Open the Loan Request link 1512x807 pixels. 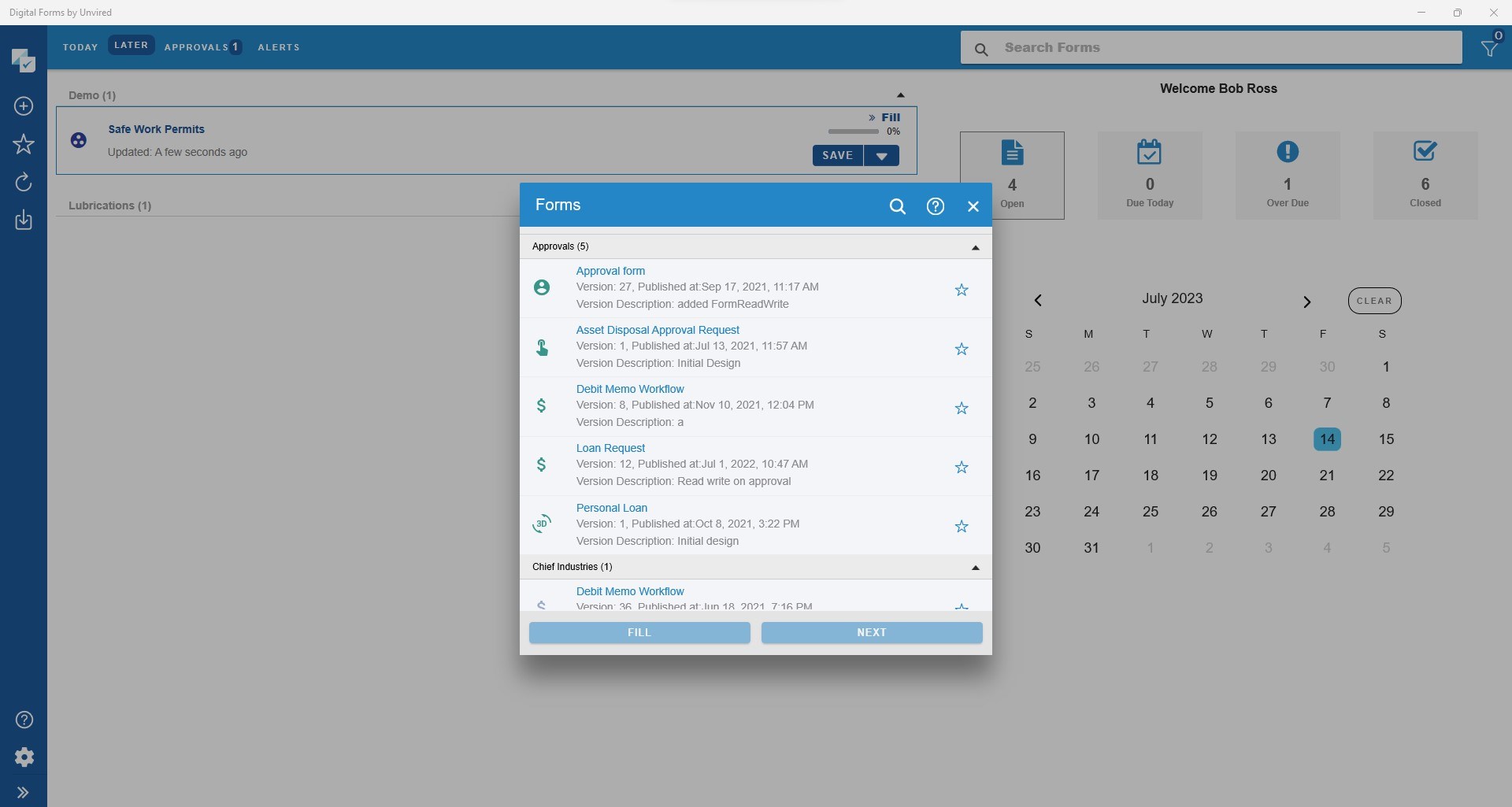[610, 448]
